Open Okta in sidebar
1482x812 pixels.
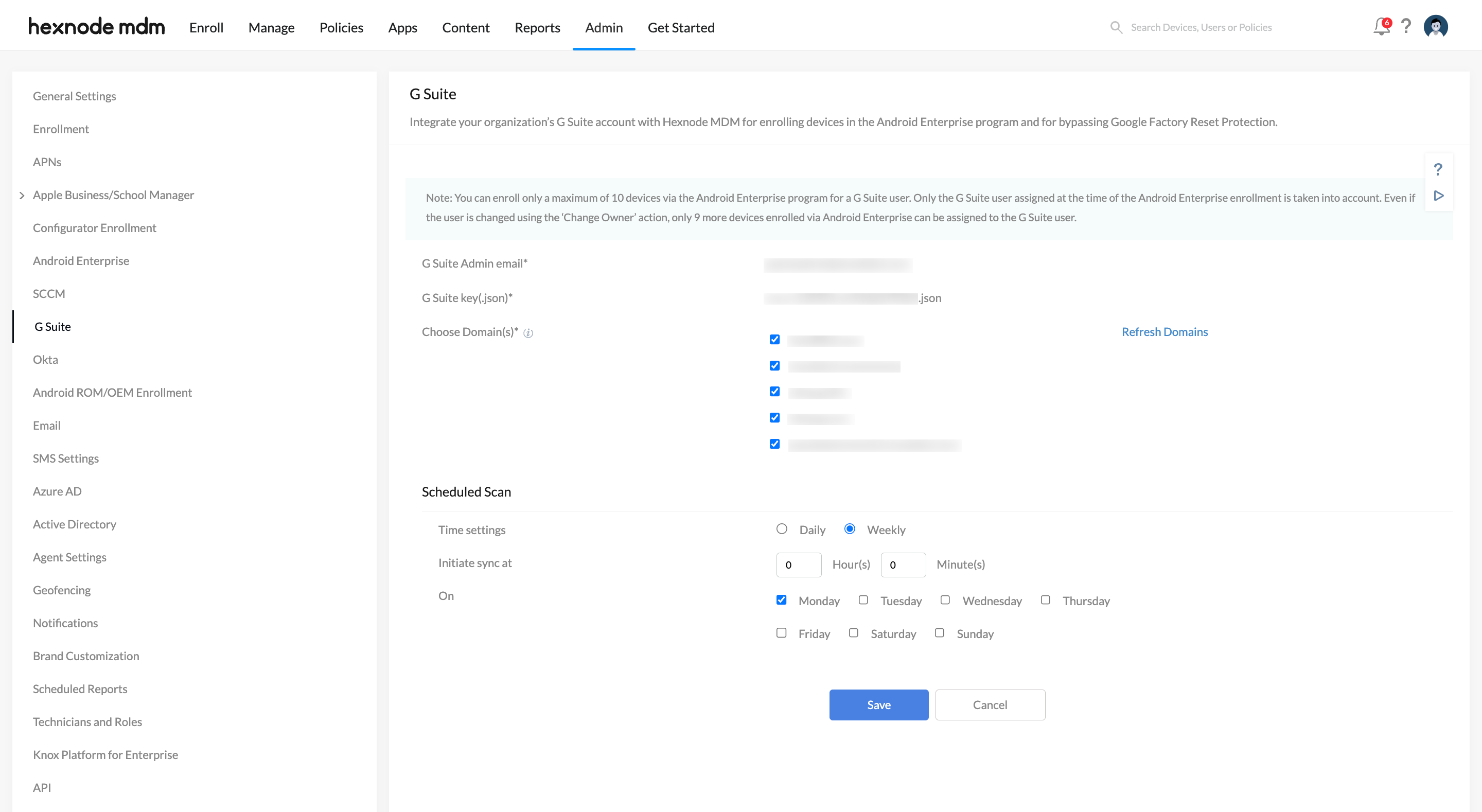coord(45,360)
